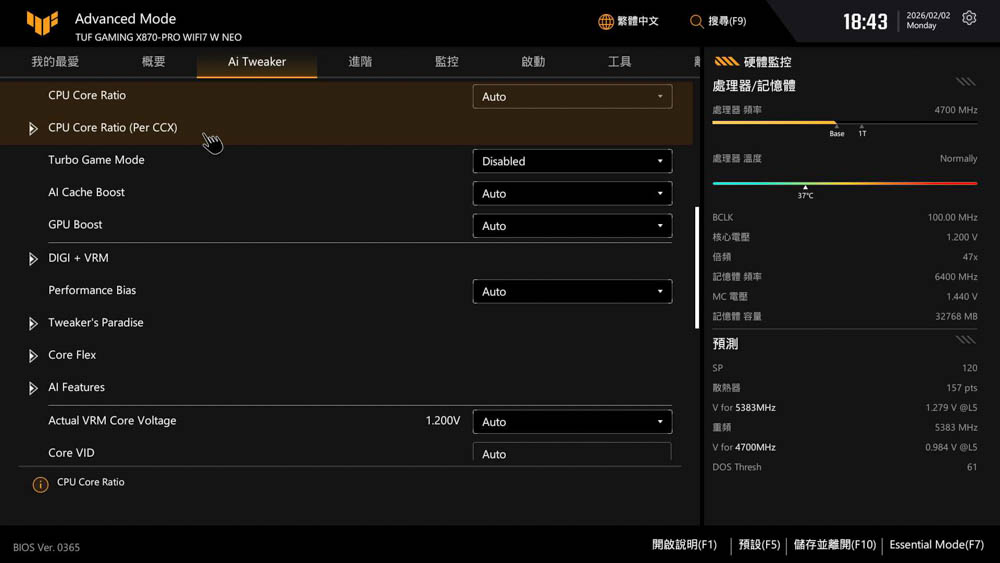Switch to Essential Mode(F7)
The image size is (1000, 563).
(x=936, y=545)
